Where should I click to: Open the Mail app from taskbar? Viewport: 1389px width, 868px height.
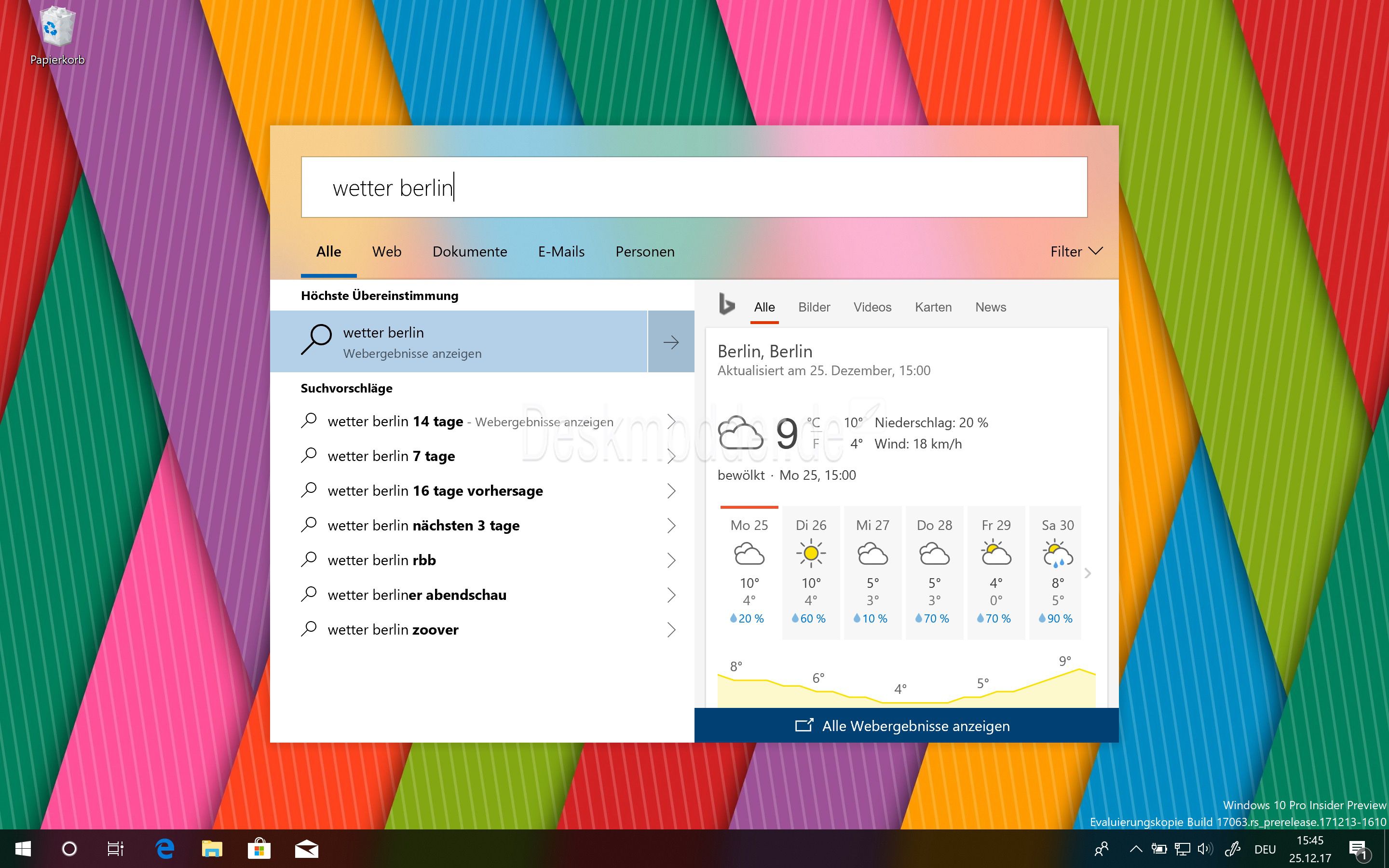point(307,849)
